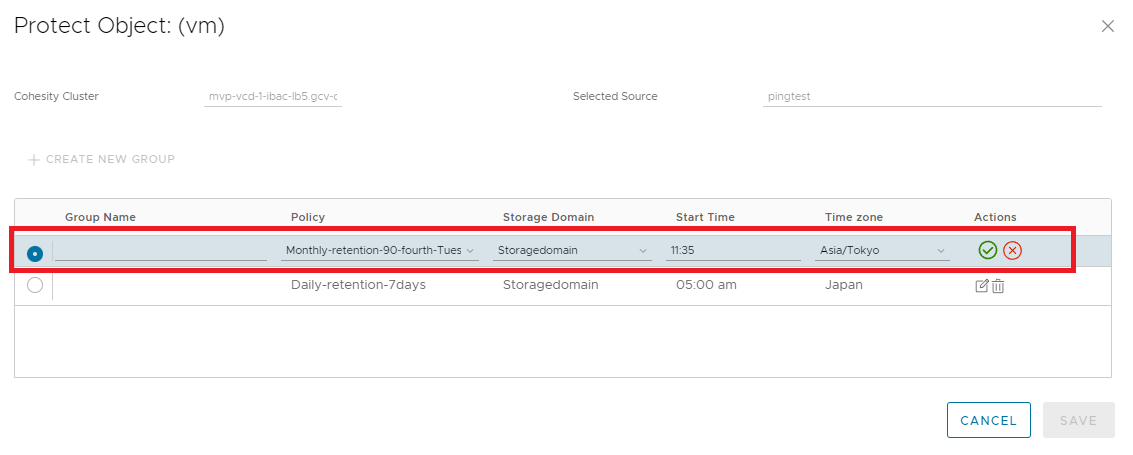Viewport: 1133px width, 455px height.
Task: Expand the Storagedomain dropdown
Action: 571,250
